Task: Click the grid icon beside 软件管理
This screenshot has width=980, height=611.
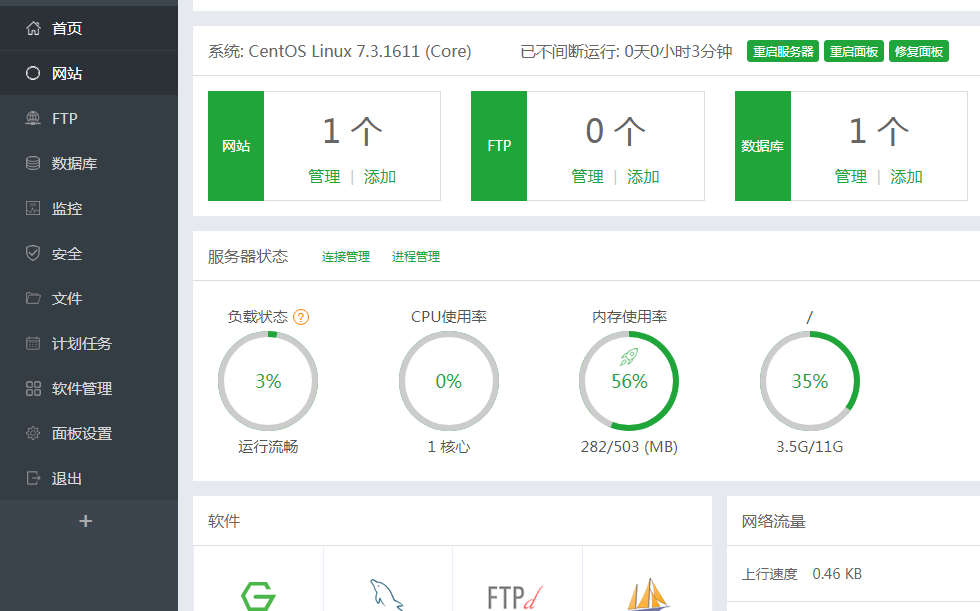Action: tap(33, 388)
